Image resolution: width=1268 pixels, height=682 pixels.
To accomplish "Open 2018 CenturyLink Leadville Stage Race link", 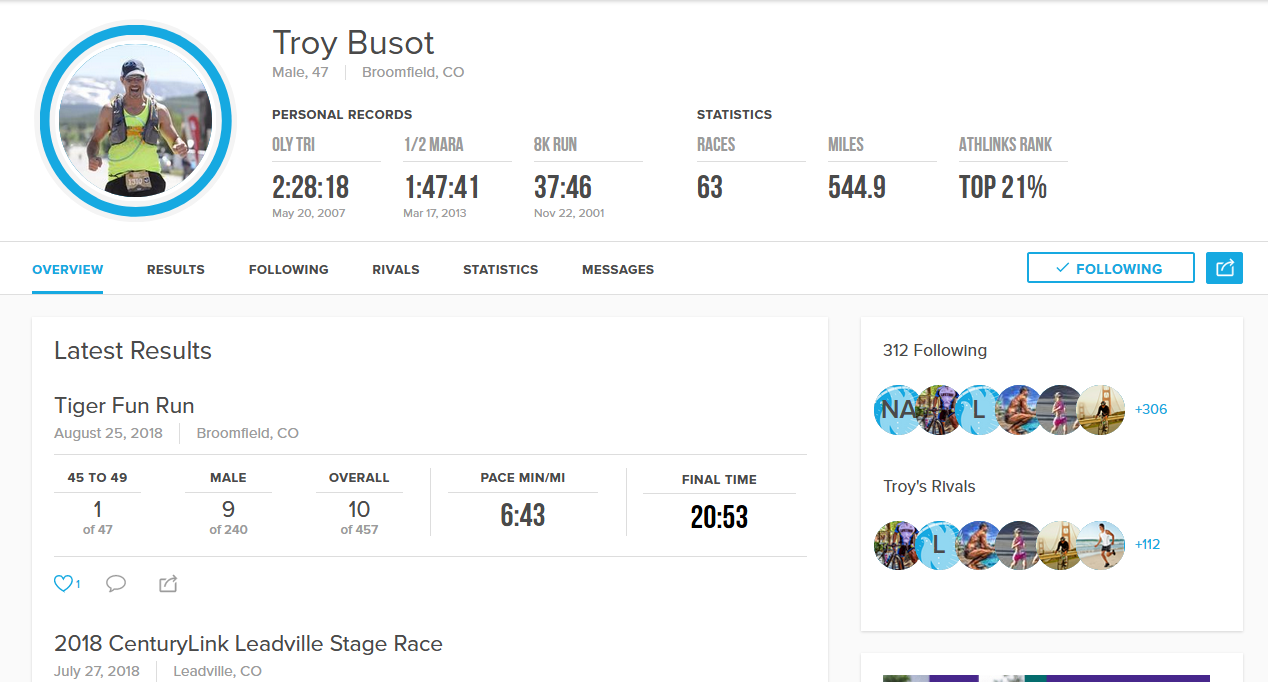I will (x=248, y=644).
